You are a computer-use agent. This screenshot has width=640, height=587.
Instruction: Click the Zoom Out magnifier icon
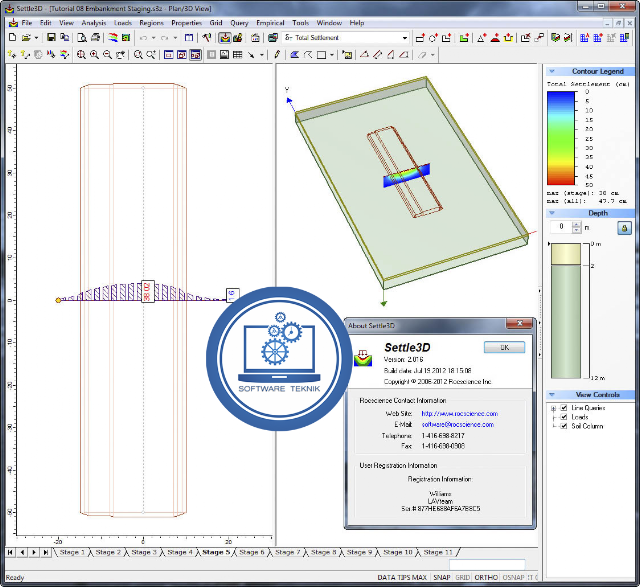point(107,54)
